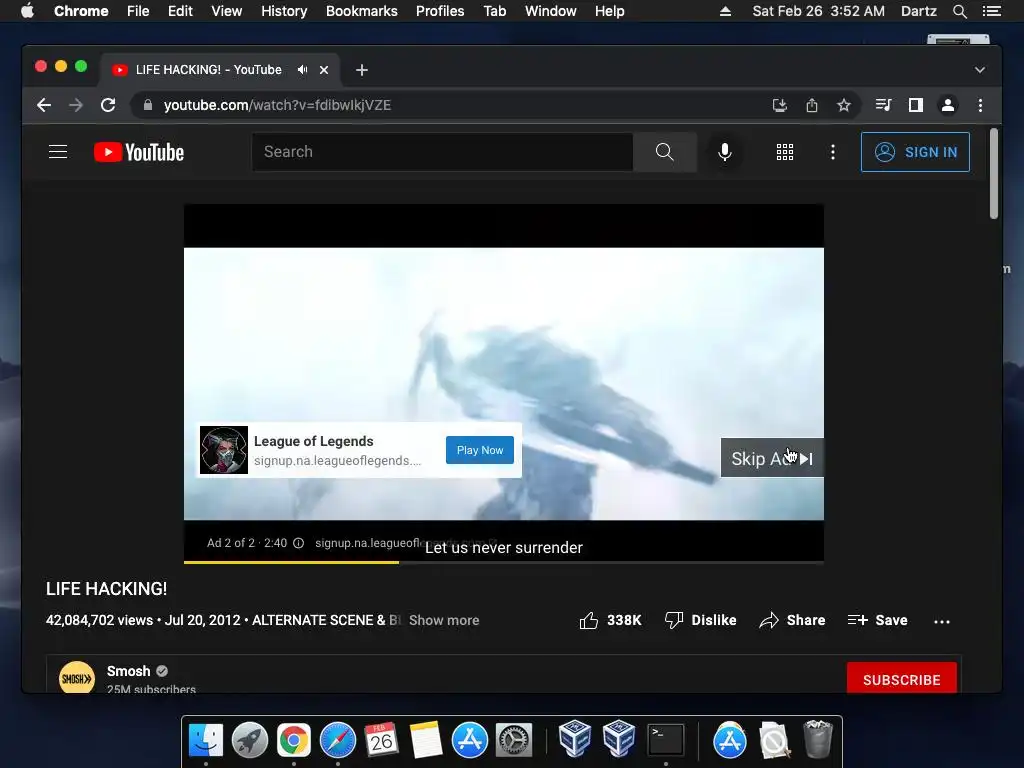
Task: Expand description with Show more
Action: click(444, 620)
